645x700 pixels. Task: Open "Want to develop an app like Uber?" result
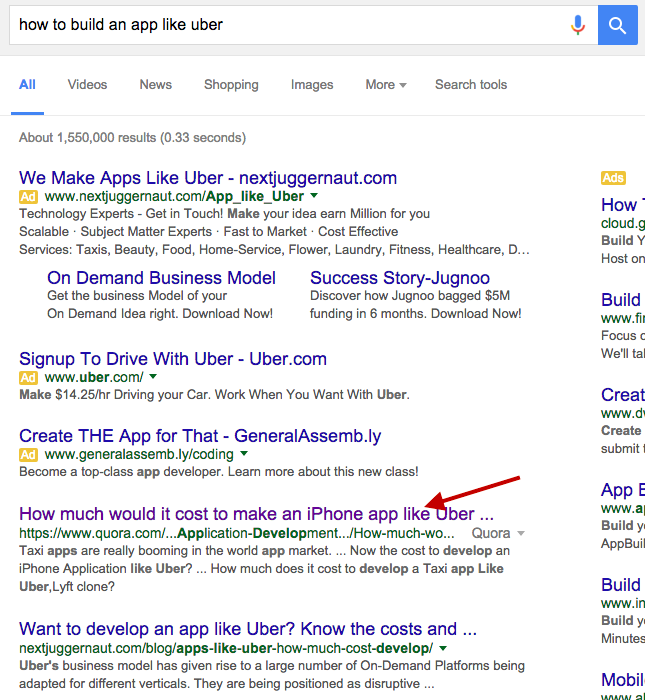(x=248, y=629)
